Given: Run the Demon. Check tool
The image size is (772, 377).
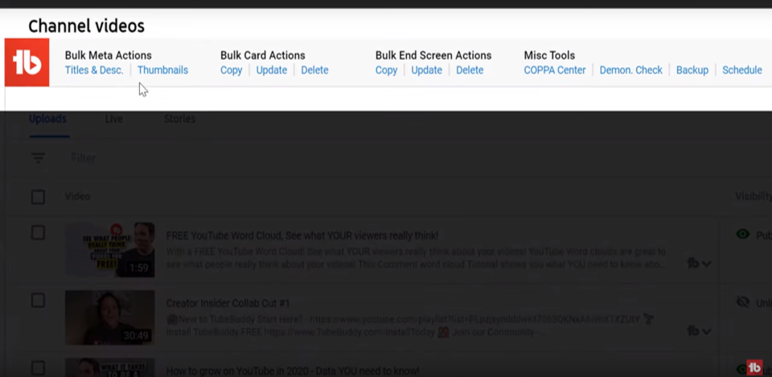Looking at the screenshot, I should [x=631, y=70].
